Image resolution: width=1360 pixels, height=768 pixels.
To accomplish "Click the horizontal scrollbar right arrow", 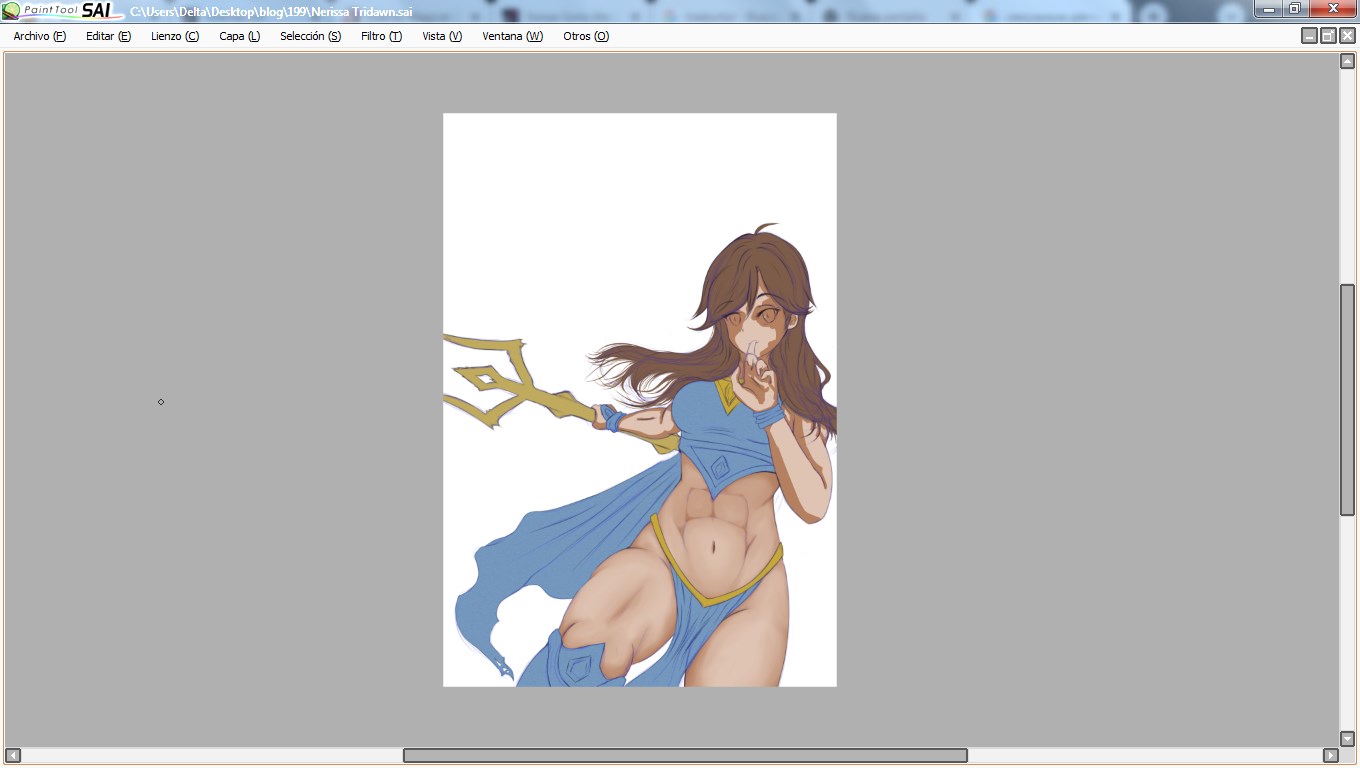I will [1331, 755].
